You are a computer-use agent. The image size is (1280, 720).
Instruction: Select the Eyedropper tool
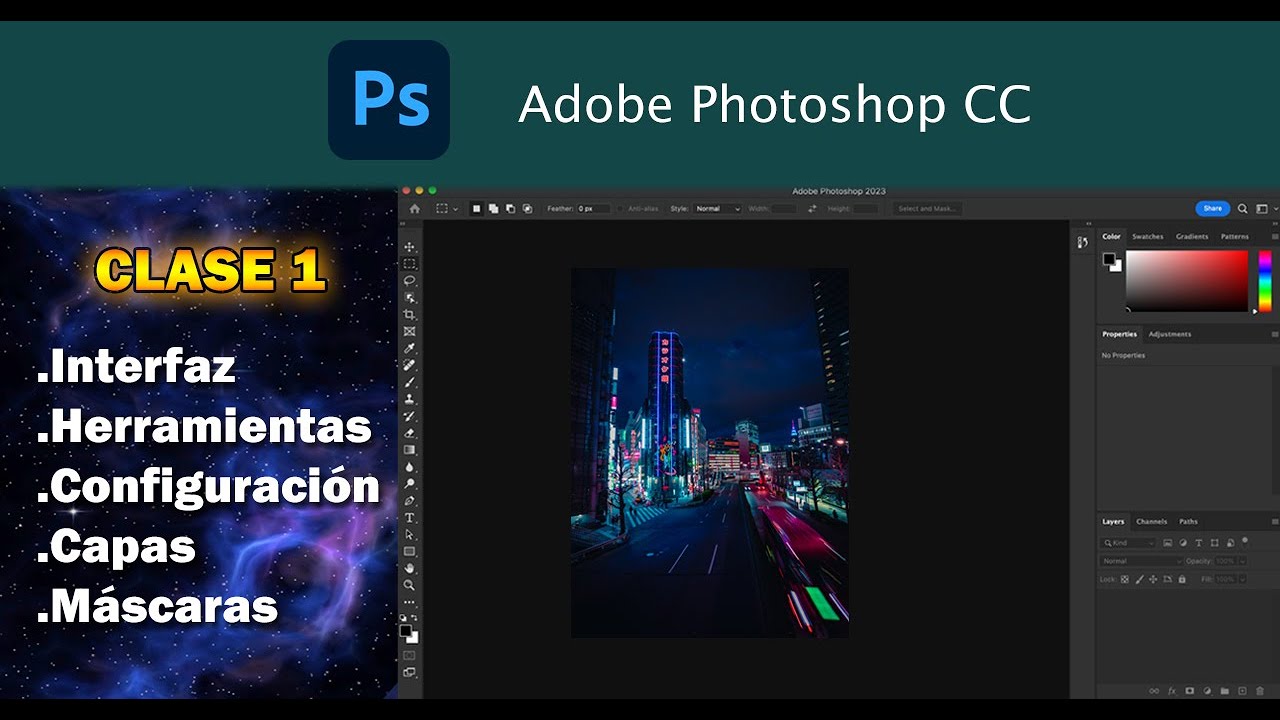(410, 349)
